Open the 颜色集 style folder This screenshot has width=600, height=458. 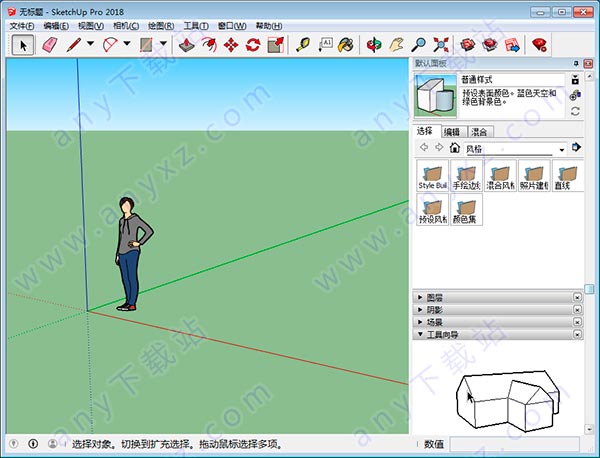(466, 210)
